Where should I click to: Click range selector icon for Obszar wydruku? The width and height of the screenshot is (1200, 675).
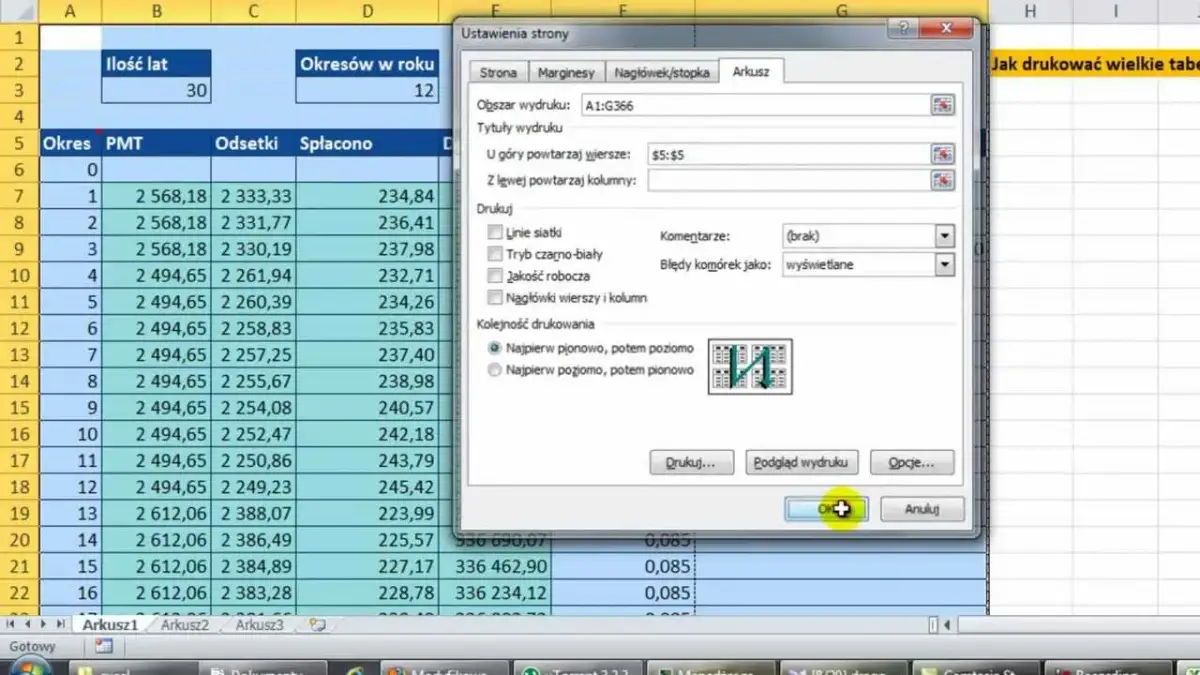pos(942,105)
